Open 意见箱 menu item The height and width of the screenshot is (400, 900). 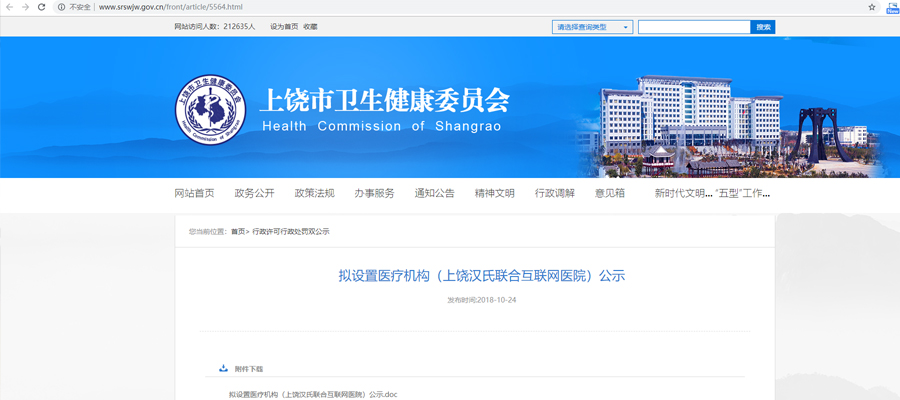610,193
